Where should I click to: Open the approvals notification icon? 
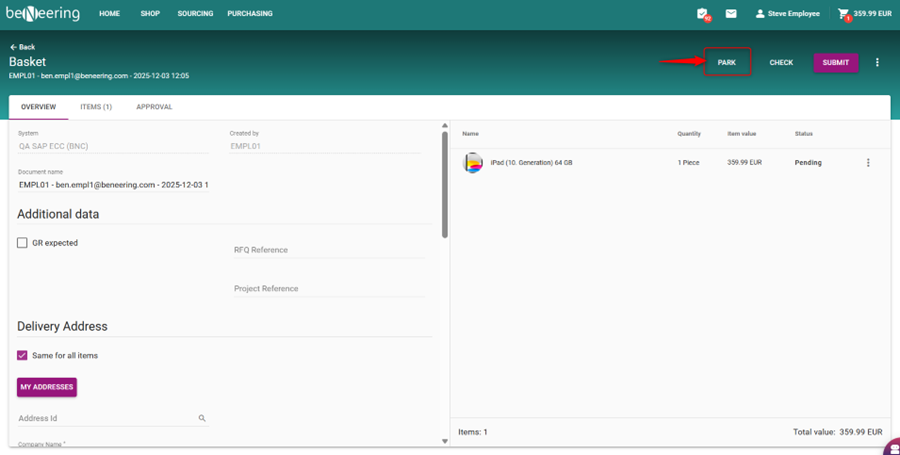point(703,14)
